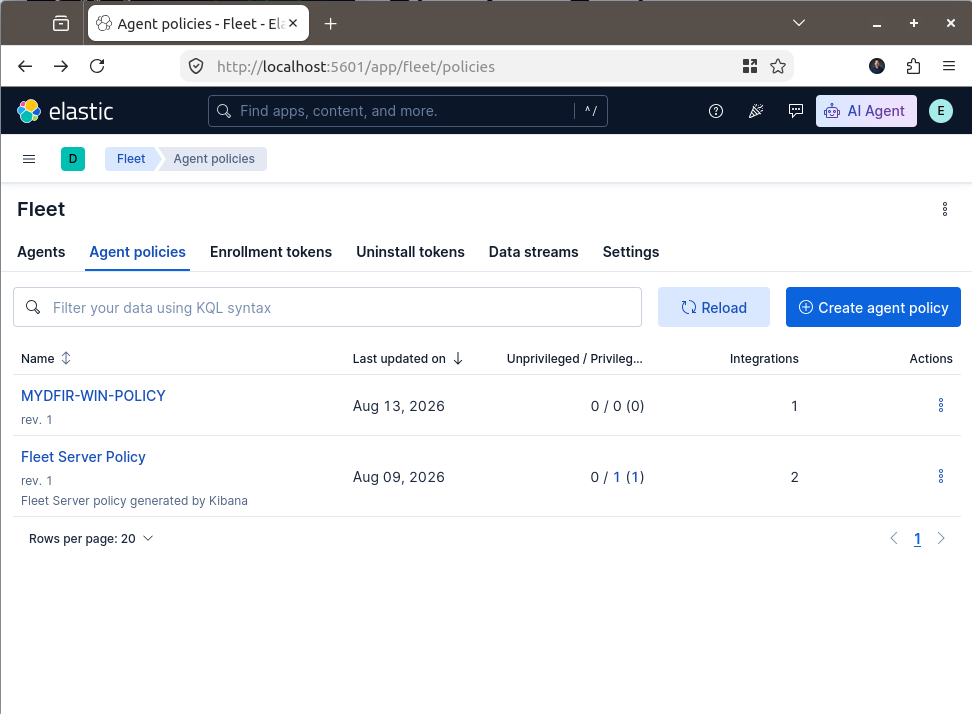
Task: Click the Aug 09, 2026 date cell
Action: click(399, 477)
